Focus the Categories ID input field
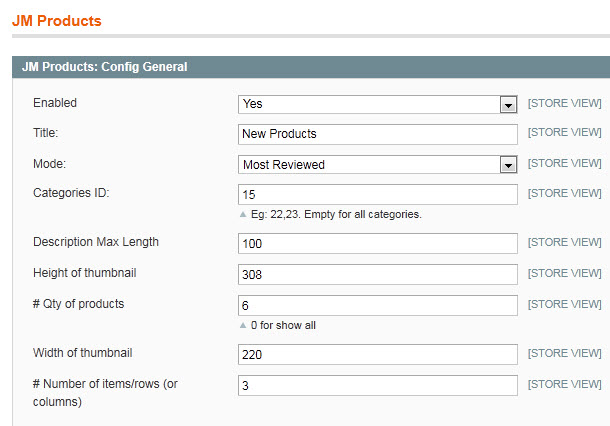This screenshot has height=426, width=610. point(378,195)
